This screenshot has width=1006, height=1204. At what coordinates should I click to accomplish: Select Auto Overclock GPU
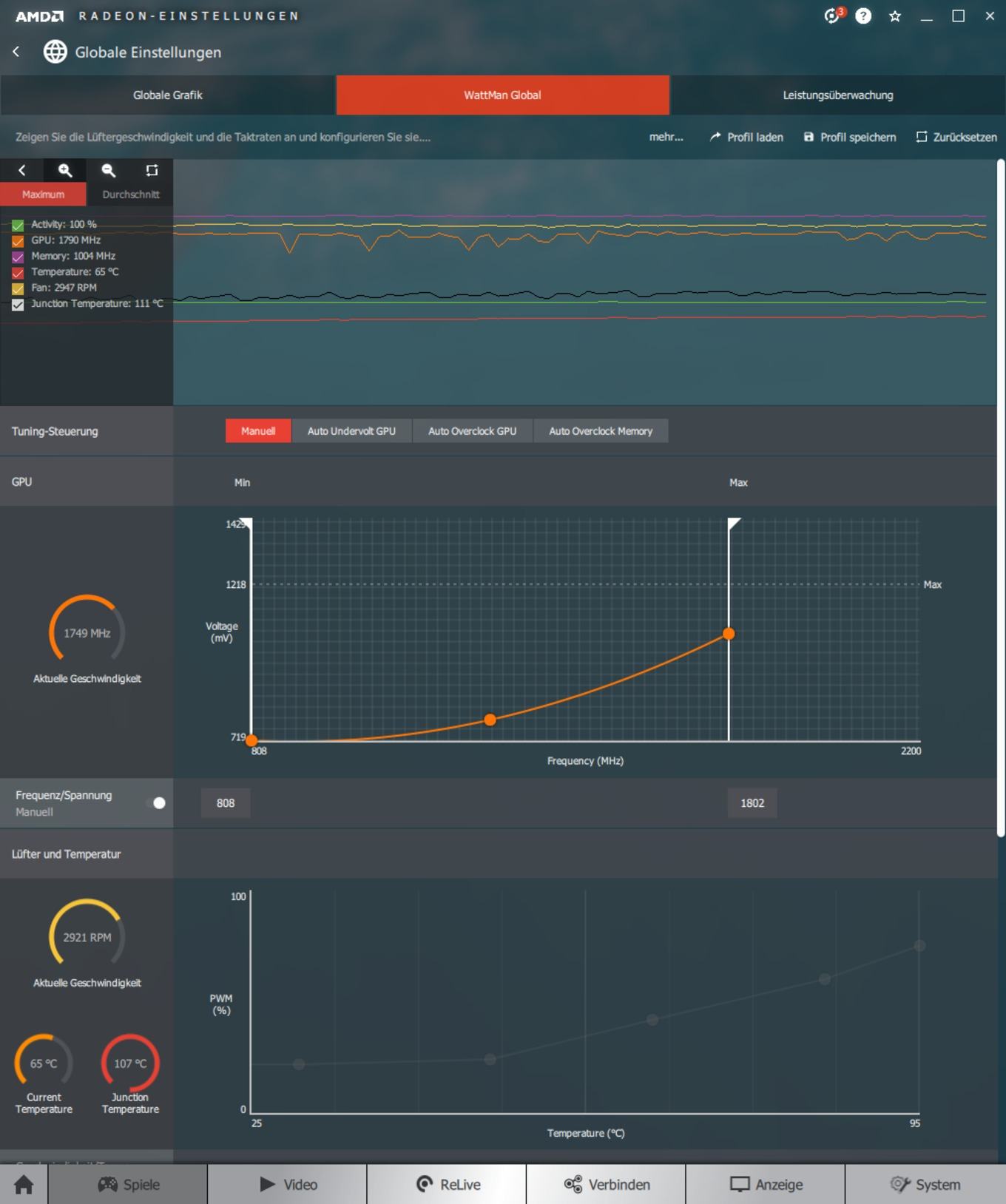coord(472,431)
